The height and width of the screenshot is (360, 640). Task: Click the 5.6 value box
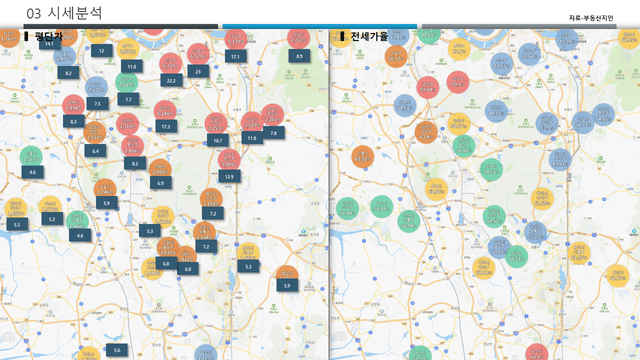coord(117,350)
